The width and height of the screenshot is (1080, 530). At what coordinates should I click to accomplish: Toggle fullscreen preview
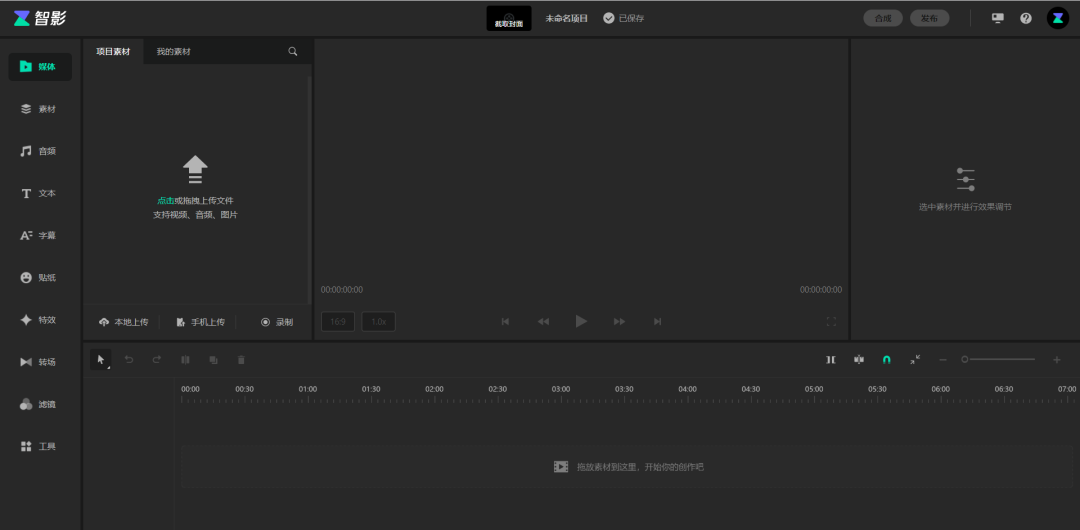click(831, 321)
